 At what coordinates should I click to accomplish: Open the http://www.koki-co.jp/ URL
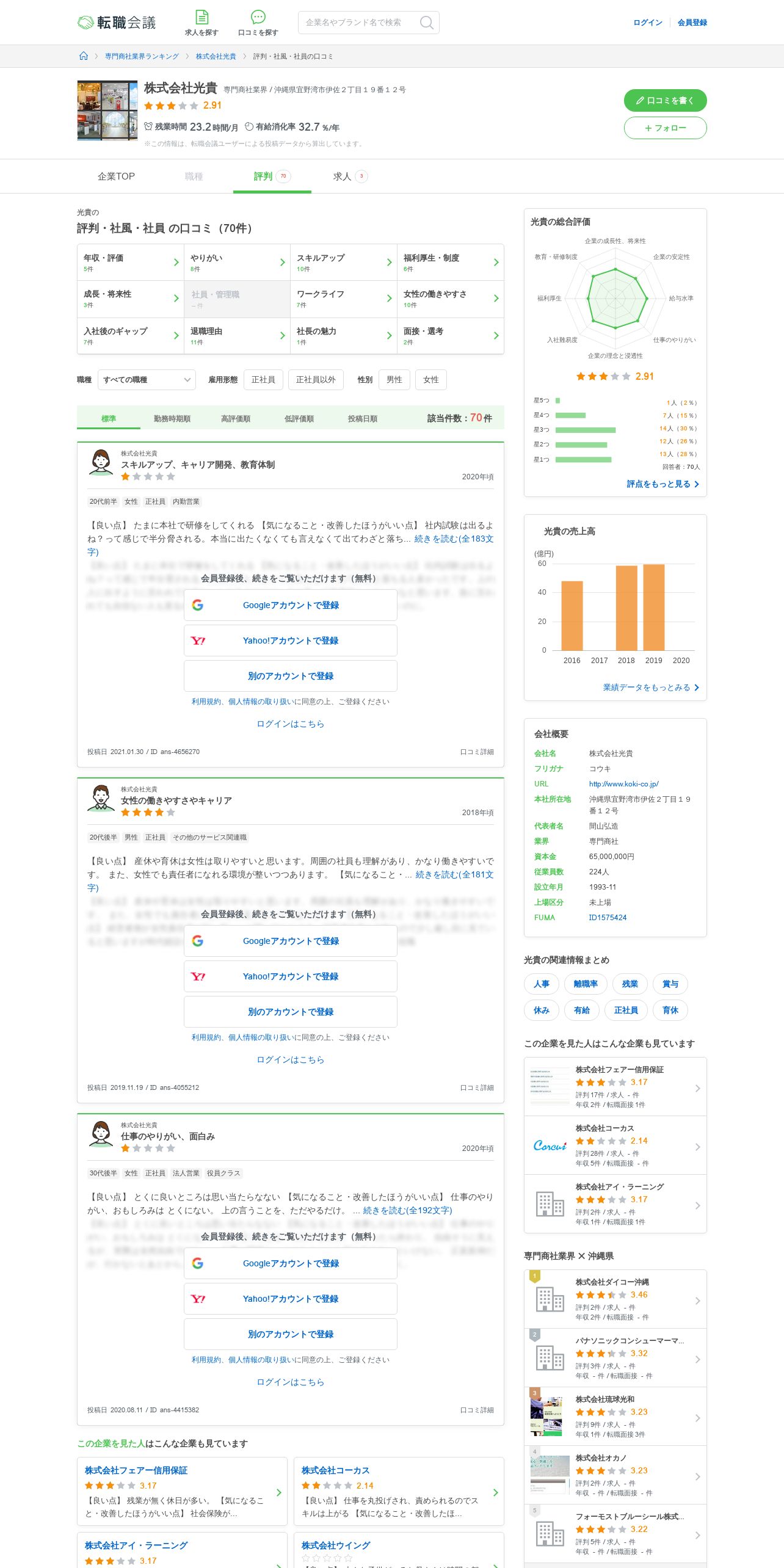tap(623, 784)
